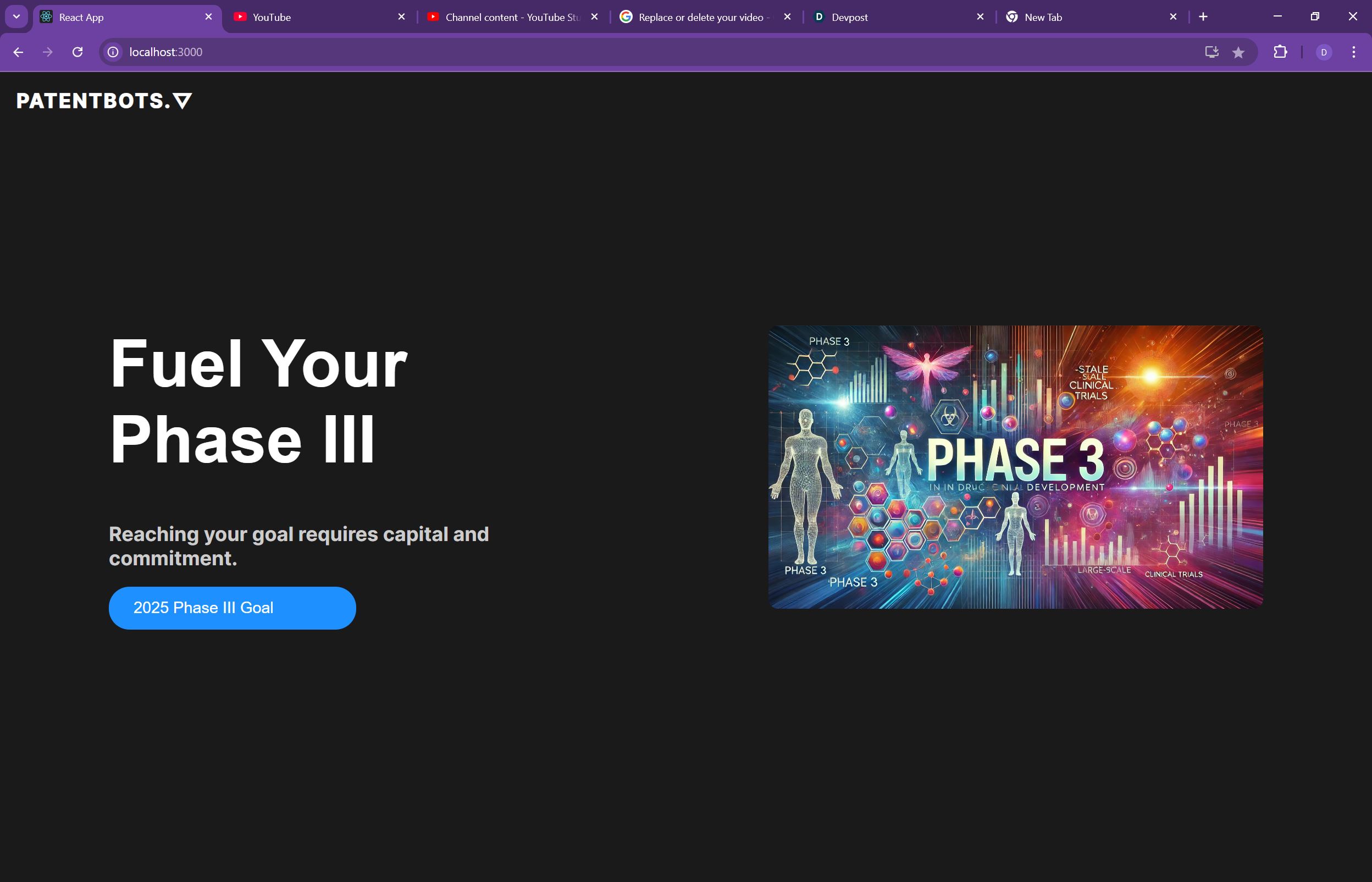Go back to previous page
The width and height of the screenshot is (1372, 882).
[18, 52]
